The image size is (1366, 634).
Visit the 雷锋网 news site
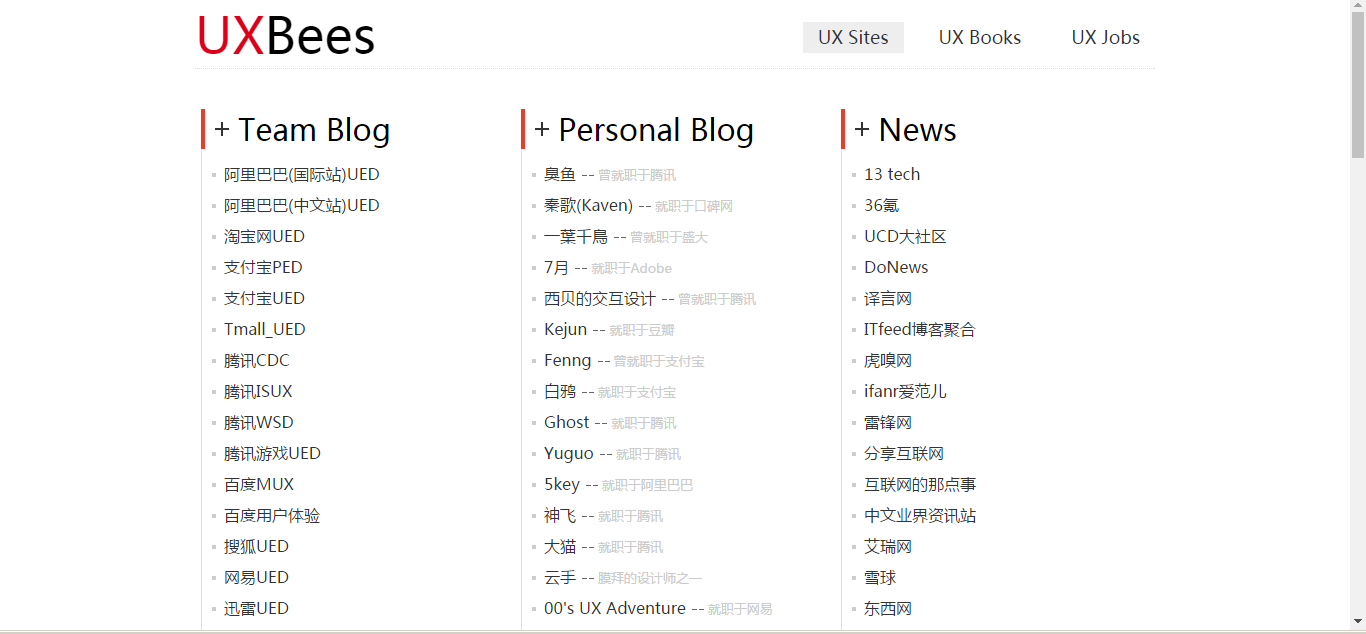[888, 422]
